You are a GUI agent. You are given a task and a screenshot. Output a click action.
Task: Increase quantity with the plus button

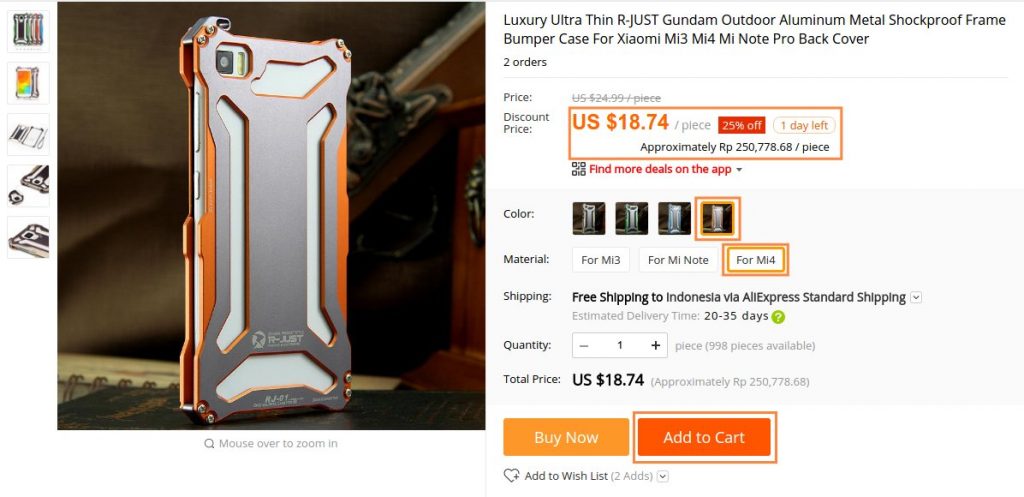[x=655, y=345]
